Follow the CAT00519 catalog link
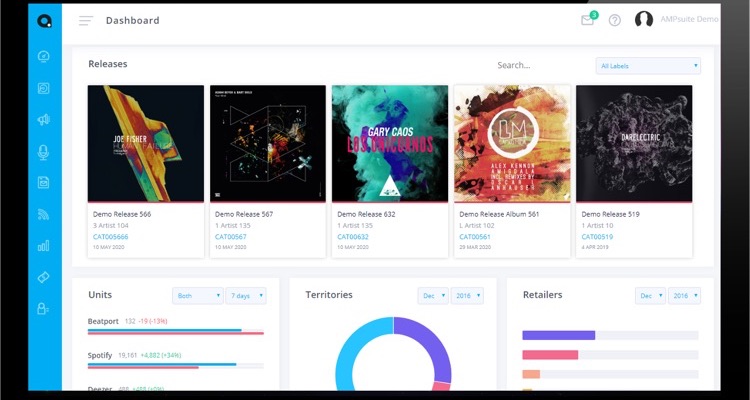Image resolution: width=750 pixels, height=400 pixels. point(597,237)
